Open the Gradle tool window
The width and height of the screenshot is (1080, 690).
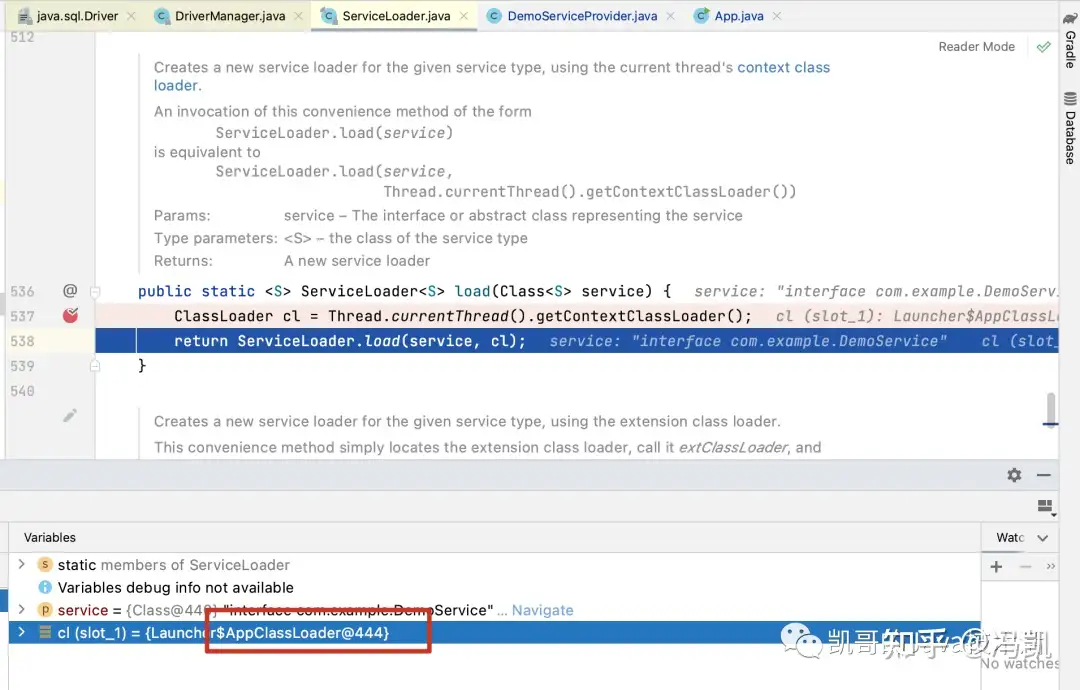pos(1070,41)
